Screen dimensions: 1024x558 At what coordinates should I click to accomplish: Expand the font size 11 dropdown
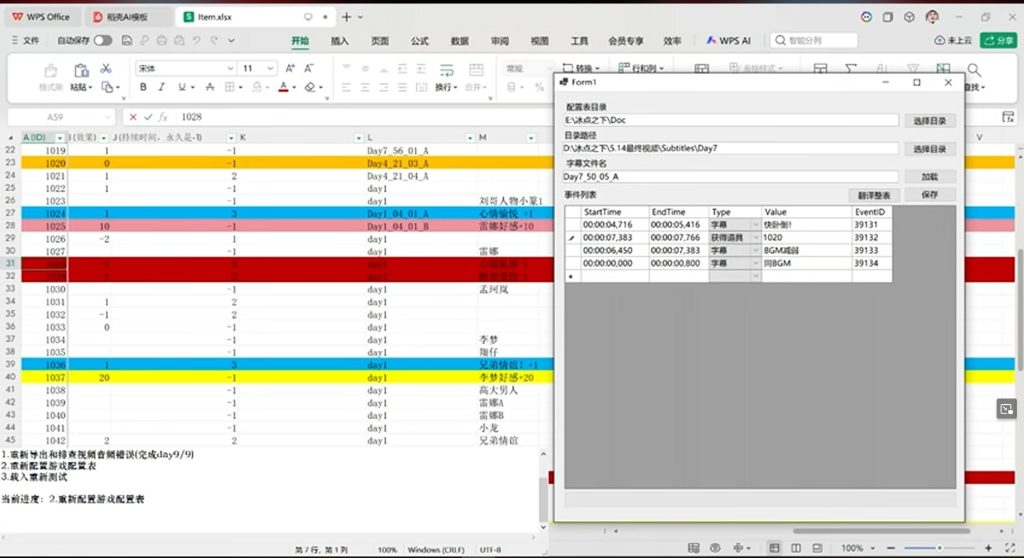(x=270, y=68)
